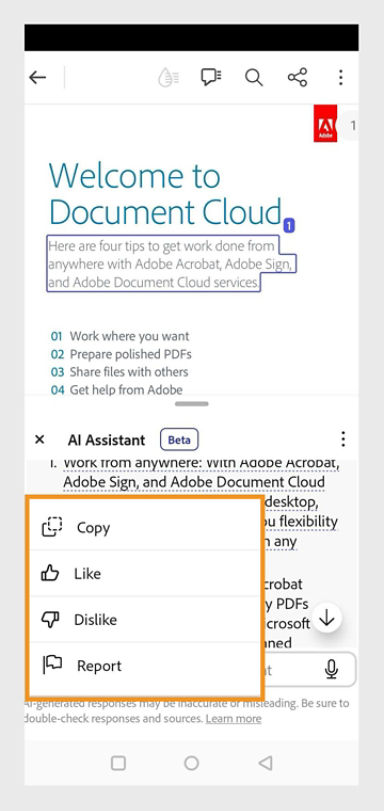
Task: Tap the back arrow in top toolbar
Action: pyautogui.click(x=37, y=78)
